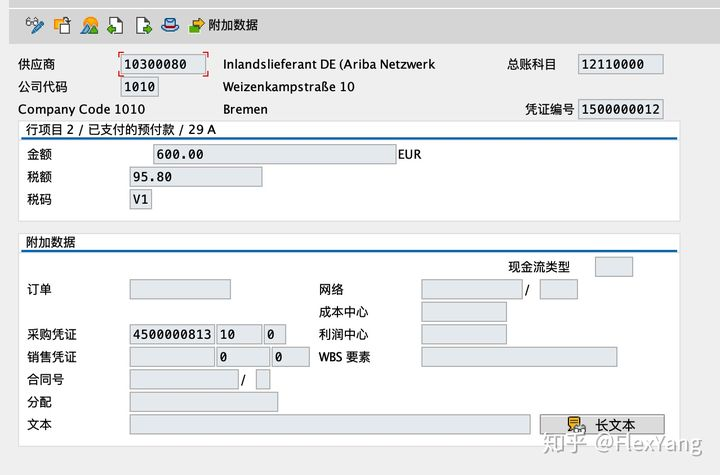Click the other document squares icon

pyautogui.click(x=62, y=25)
